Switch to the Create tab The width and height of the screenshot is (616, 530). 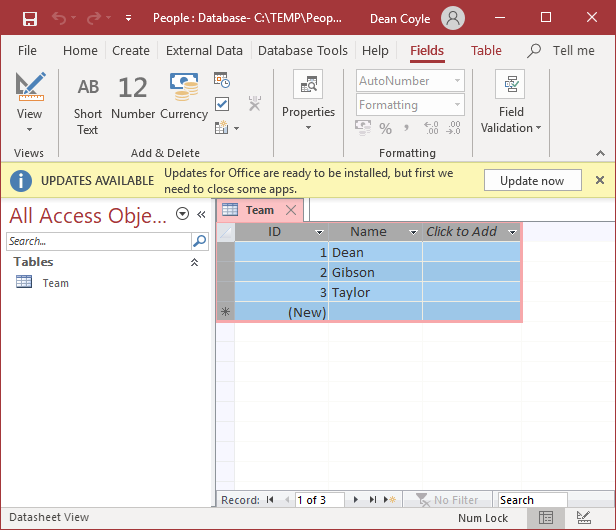point(131,51)
